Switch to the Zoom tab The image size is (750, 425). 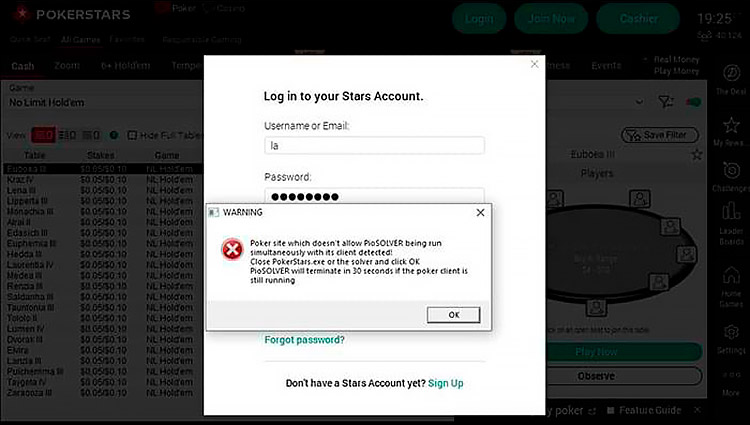66,65
